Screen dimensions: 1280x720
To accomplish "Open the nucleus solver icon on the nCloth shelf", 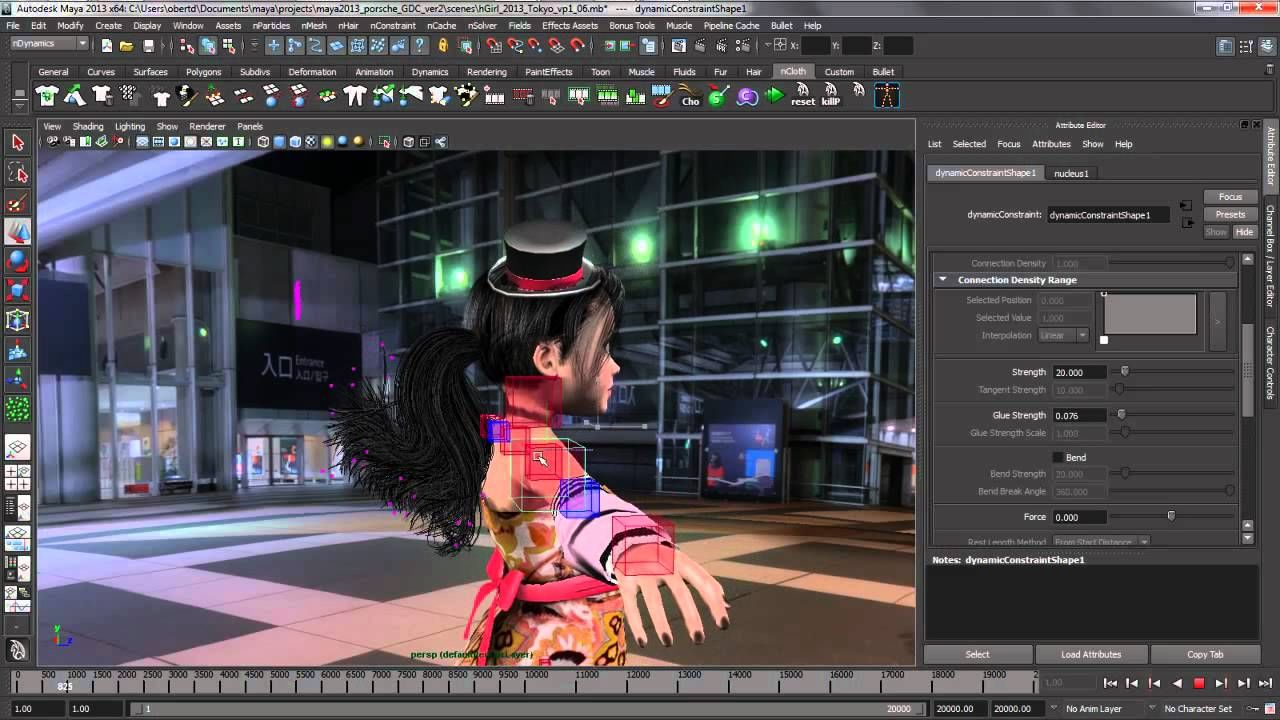I will pos(717,95).
